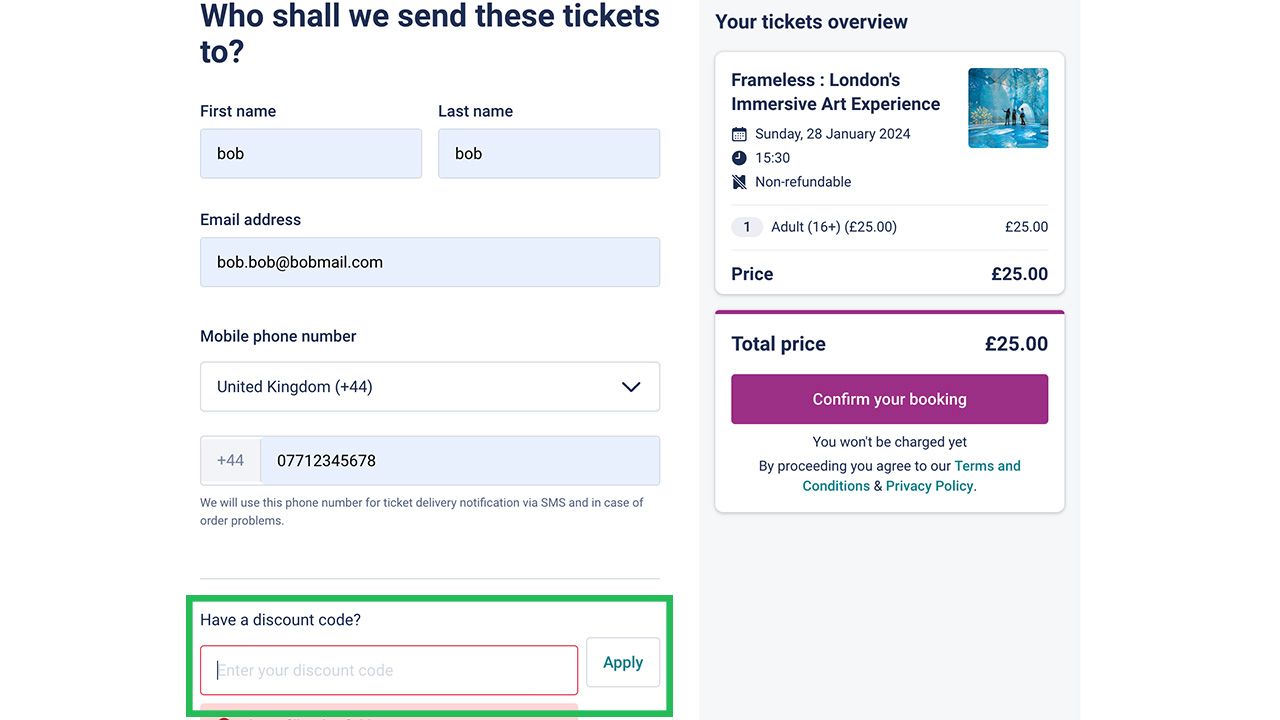Viewport: 1280px width, 720px height.
Task: Click the calendar icon beside the booking date
Action: click(739, 134)
